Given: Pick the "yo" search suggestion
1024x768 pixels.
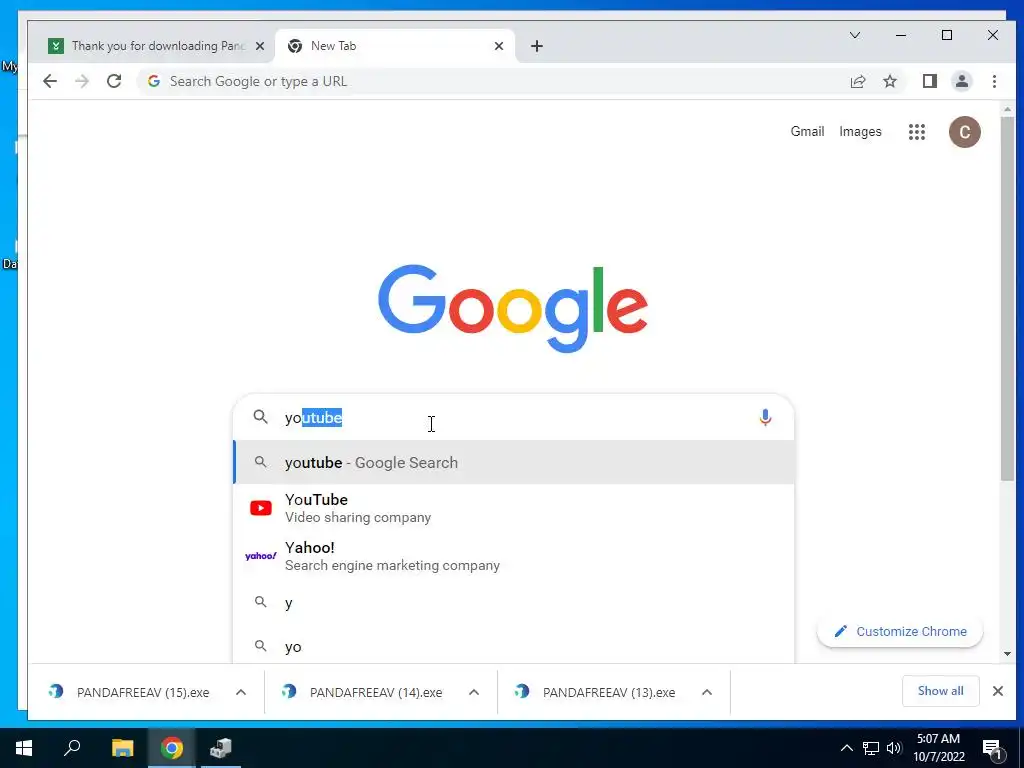Looking at the screenshot, I should click(x=514, y=646).
